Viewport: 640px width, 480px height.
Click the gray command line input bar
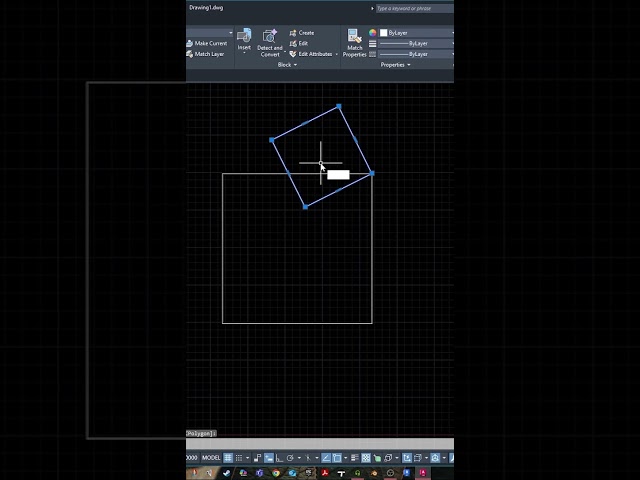pyautogui.click(x=320, y=443)
